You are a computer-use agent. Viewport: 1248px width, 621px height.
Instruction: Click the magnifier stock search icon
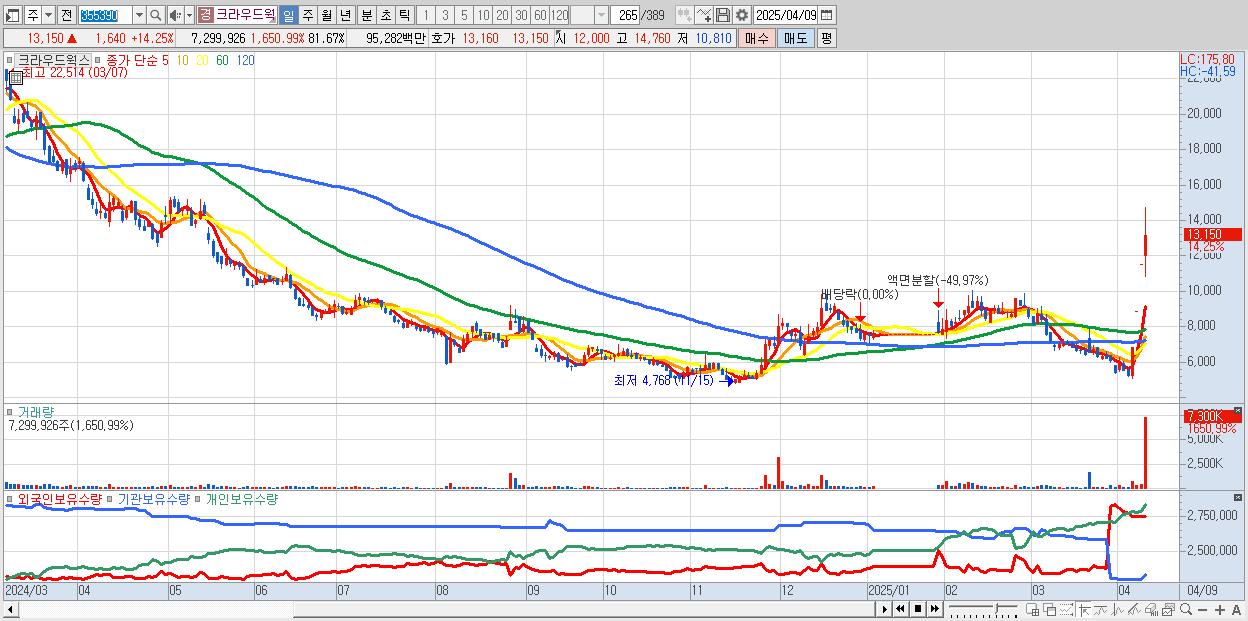coord(156,15)
